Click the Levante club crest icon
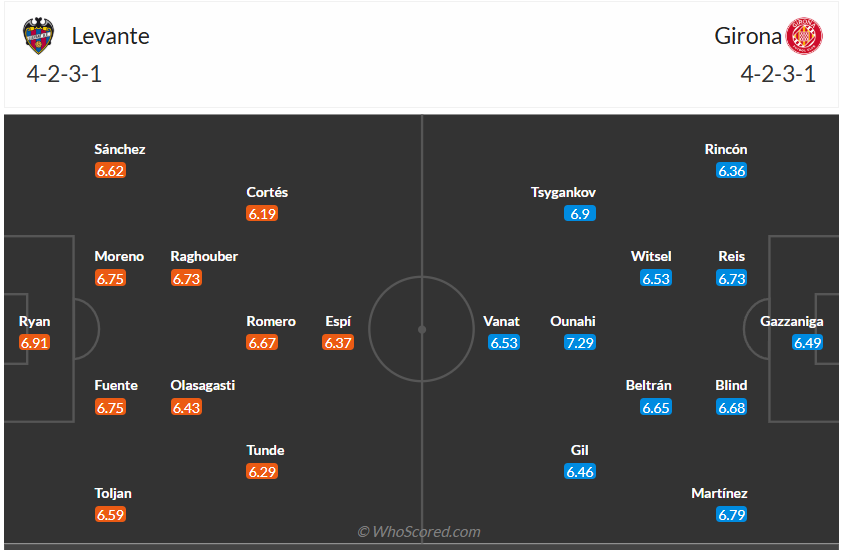843x550 pixels. coord(38,36)
